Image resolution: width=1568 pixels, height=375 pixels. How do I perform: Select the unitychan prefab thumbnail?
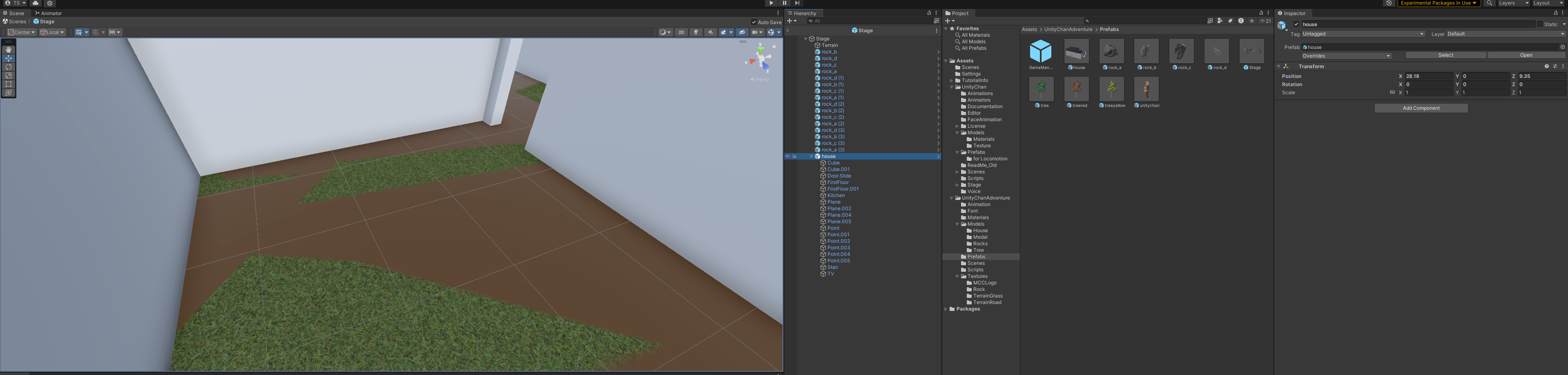[1146, 89]
